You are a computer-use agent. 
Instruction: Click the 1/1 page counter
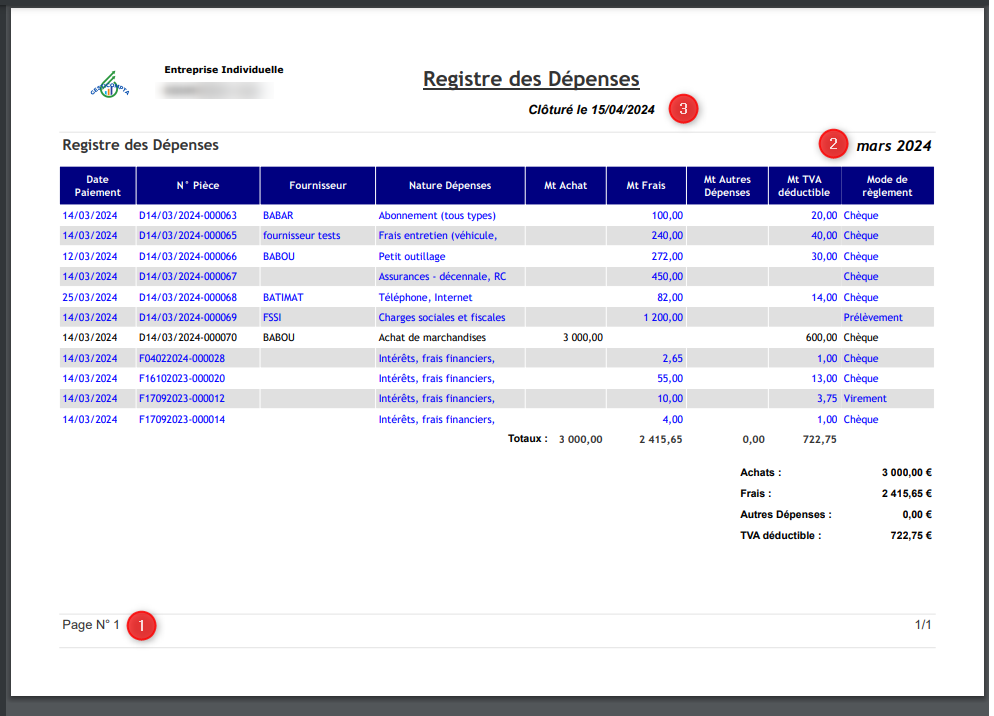pyautogui.click(x=923, y=625)
